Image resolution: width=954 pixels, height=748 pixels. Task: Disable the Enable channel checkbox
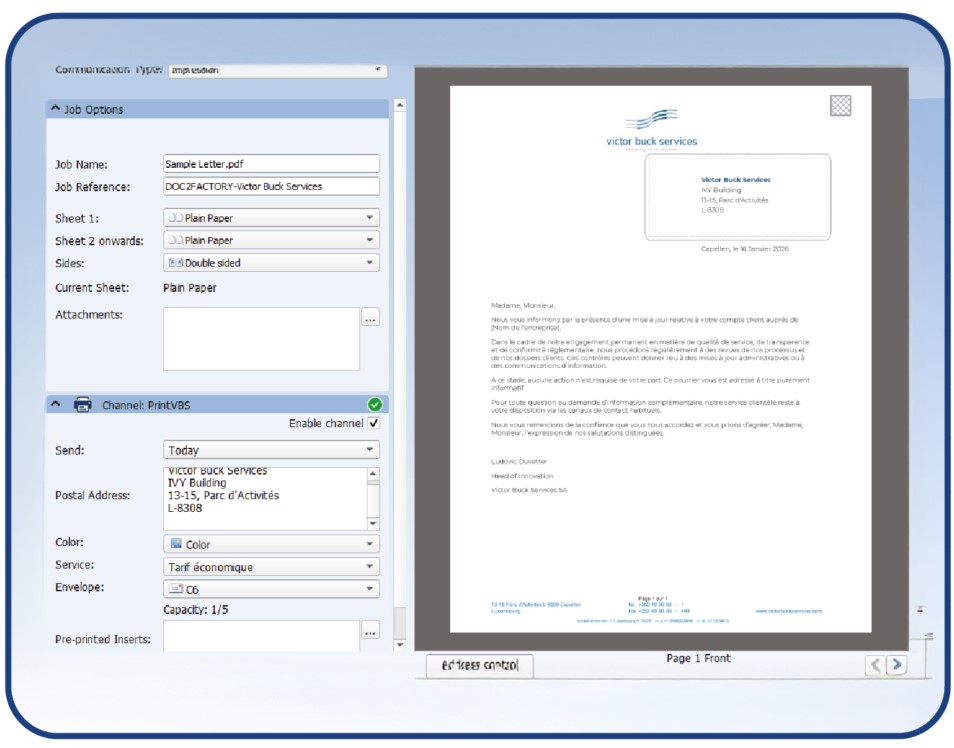(374, 424)
